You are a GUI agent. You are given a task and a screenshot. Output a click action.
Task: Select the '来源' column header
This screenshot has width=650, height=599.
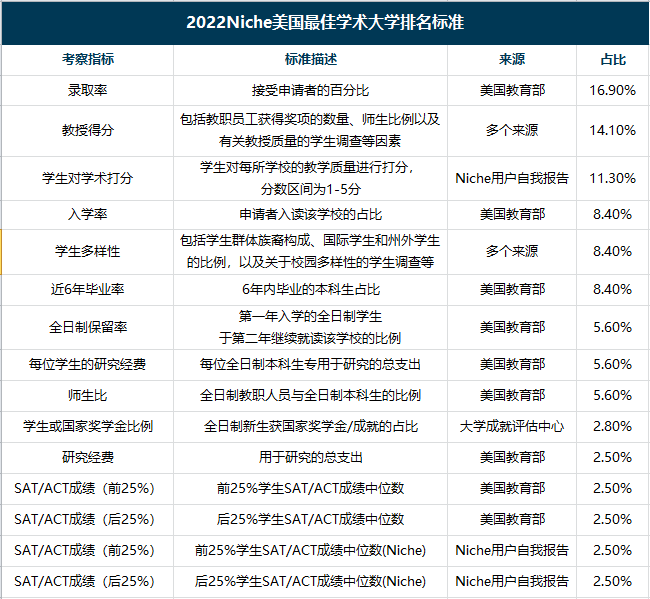pyautogui.click(x=512, y=59)
